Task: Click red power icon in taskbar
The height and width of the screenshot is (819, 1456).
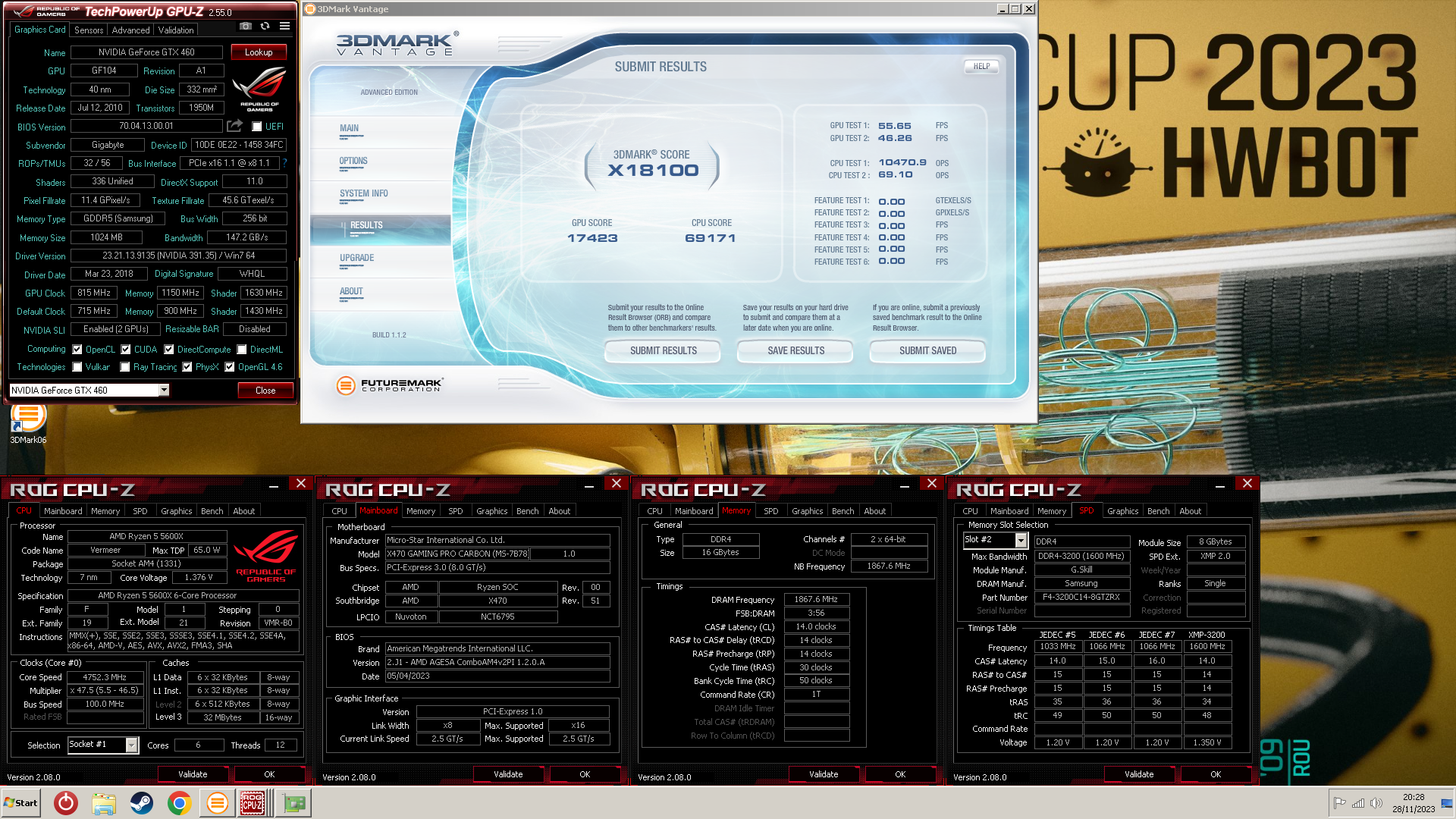Action: [66, 803]
